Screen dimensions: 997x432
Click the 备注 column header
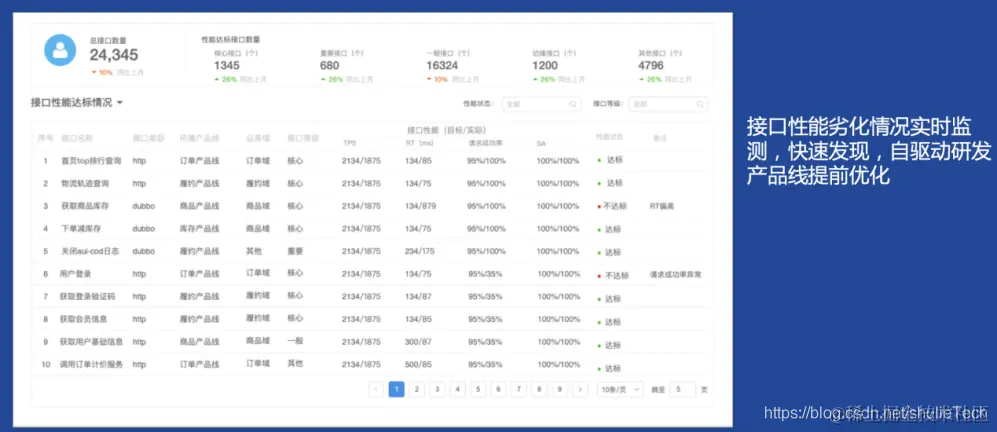(x=659, y=138)
